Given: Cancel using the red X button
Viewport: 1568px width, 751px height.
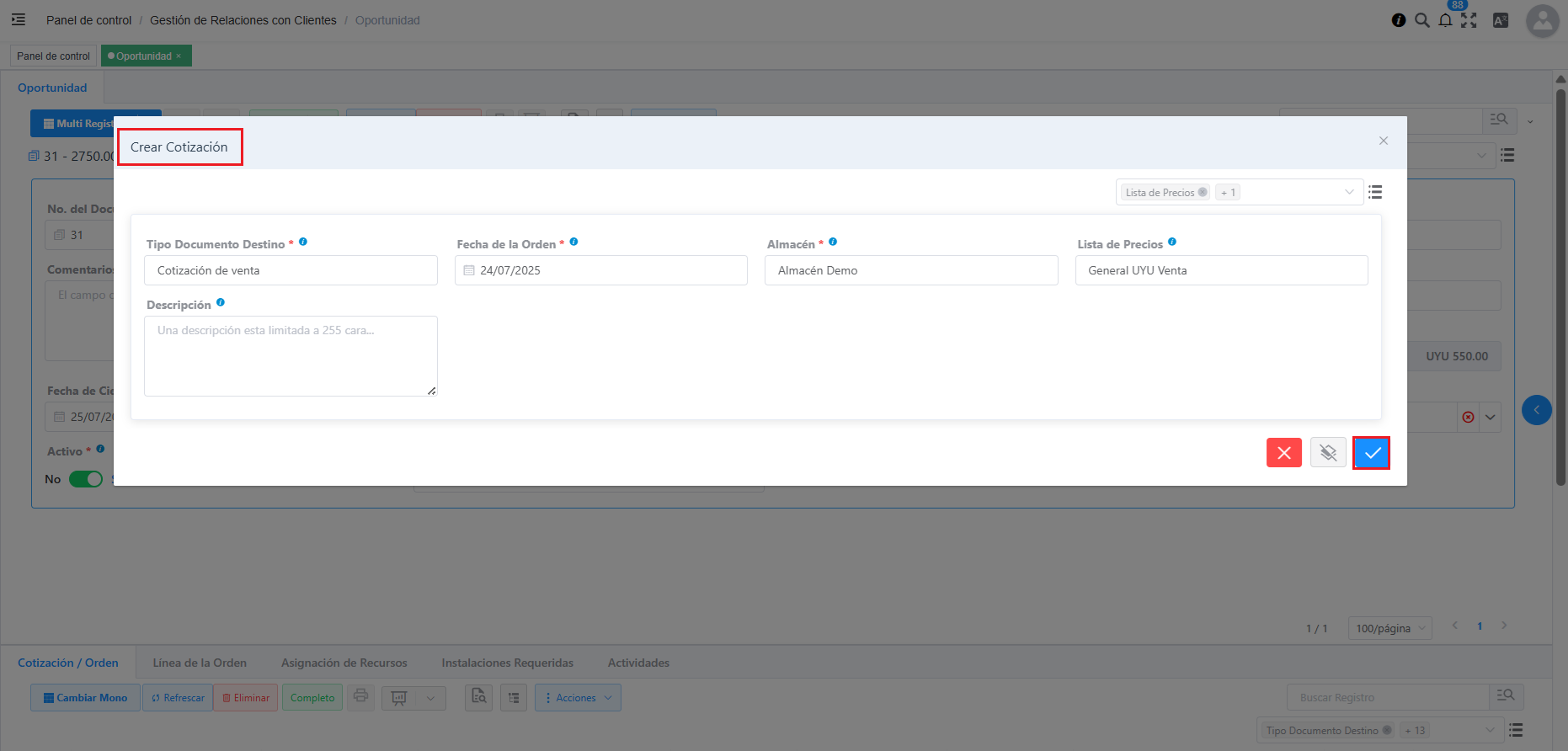Looking at the screenshot, I should (x=1283, y=453).
